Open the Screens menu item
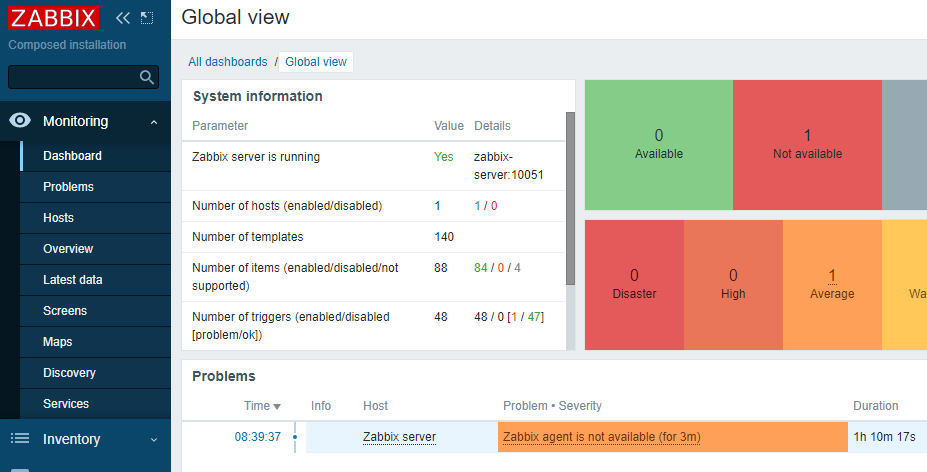The image size is (927, 472). [x=95, y=311]
